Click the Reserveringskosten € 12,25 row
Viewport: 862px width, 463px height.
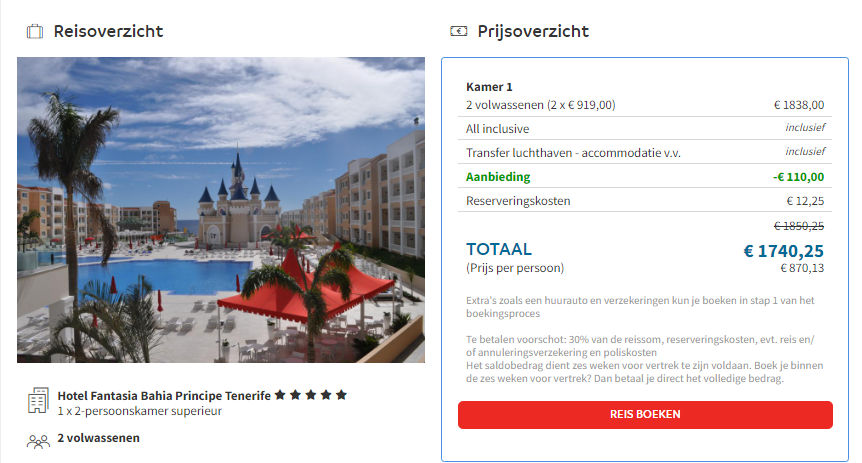645,201
